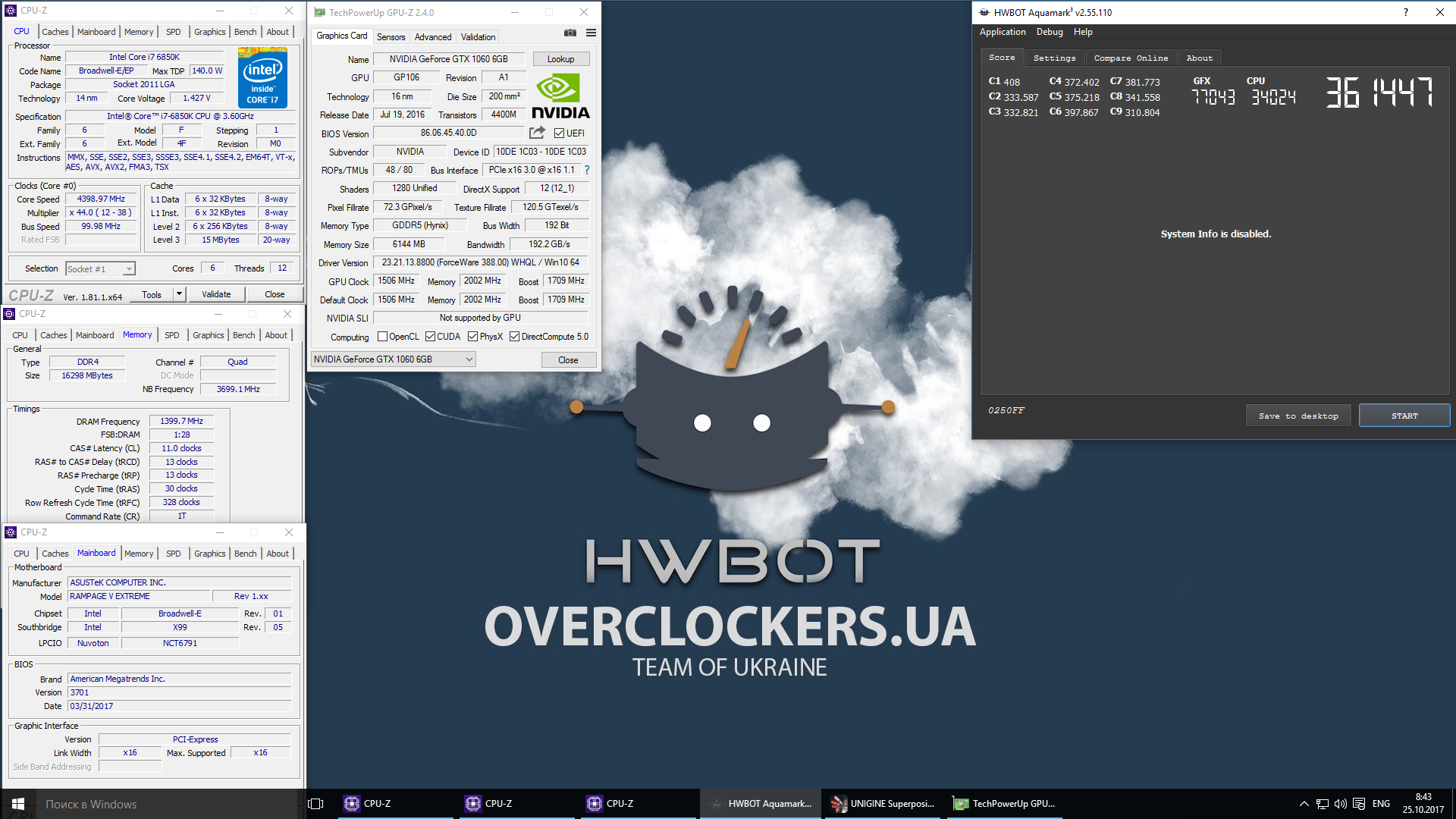The image size is (1456, 819).
Task: Open the About tab in HWBOT Aquamark
Action: pyautogui.click(x=1199, y=58)
